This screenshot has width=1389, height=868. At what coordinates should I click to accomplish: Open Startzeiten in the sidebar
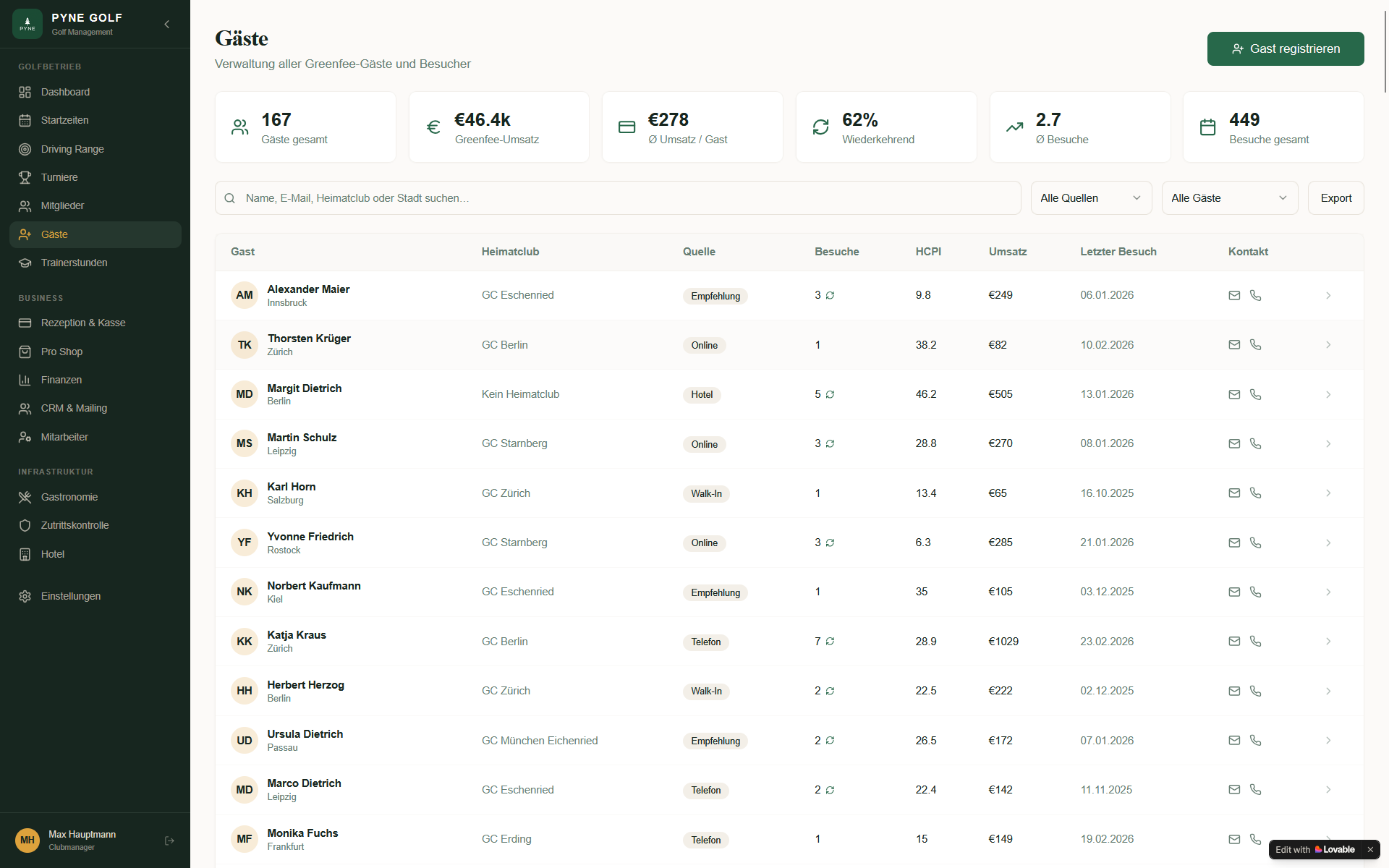tap(64, 120)
